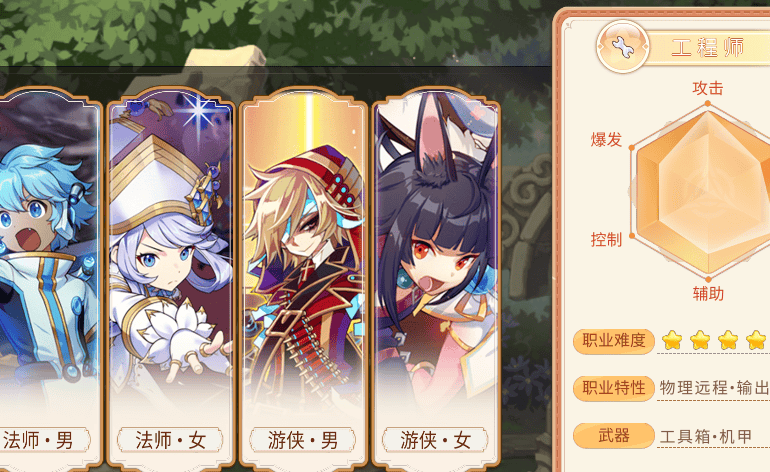Click the third difficulty star

[728, 340]
